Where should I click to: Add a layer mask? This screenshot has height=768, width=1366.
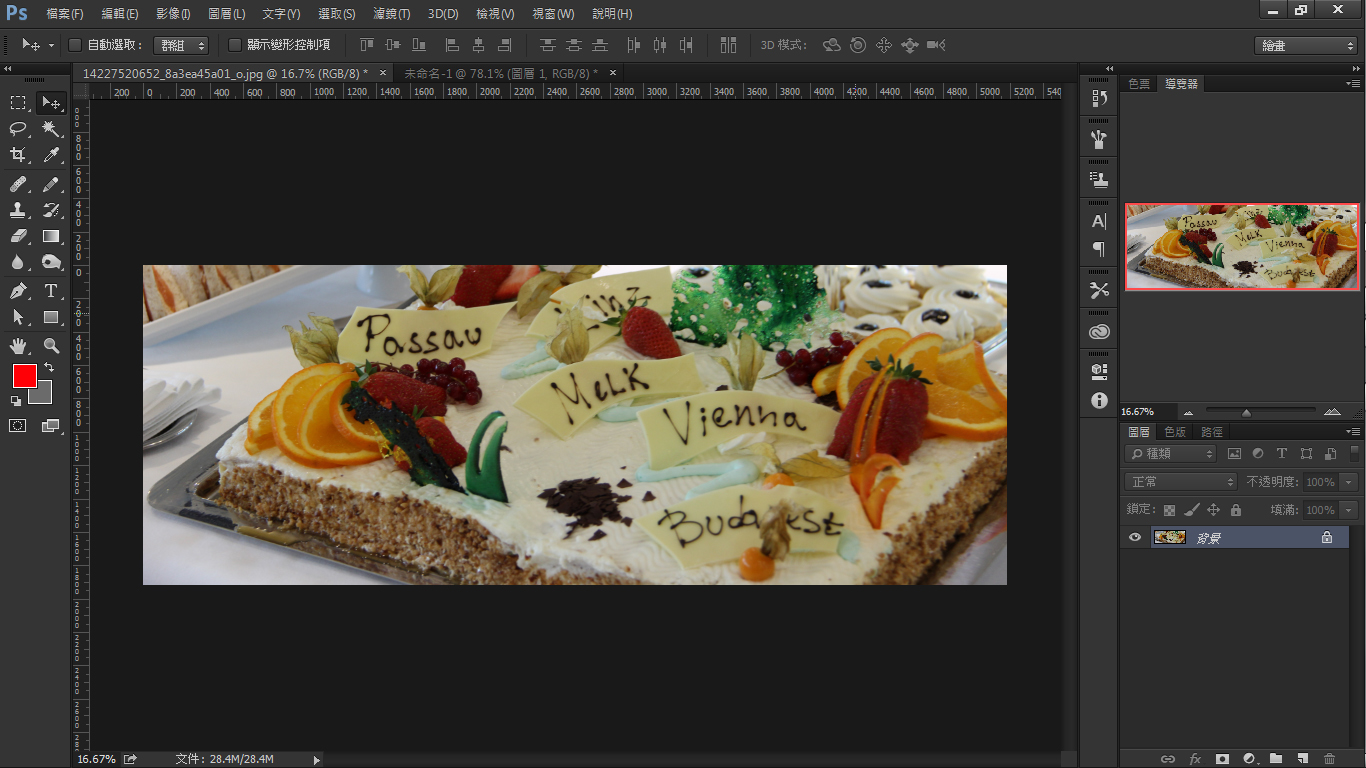pos(1222,759)
